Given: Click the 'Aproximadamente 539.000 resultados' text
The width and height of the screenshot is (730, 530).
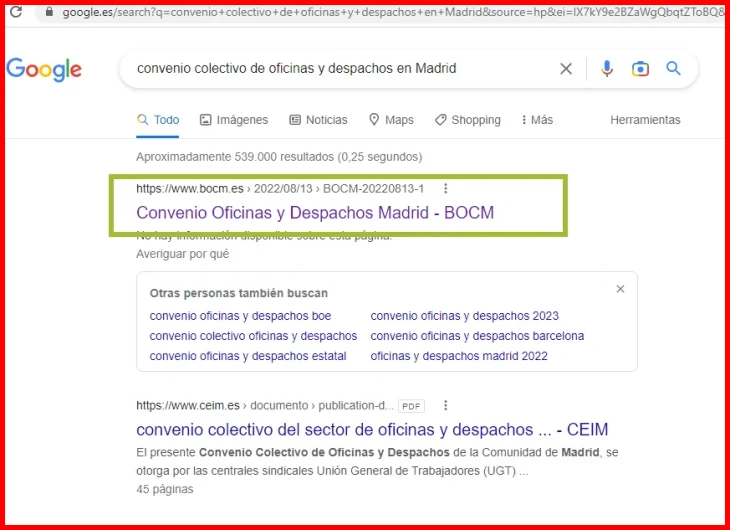Looking at the screenshot, I should coord(279,157).
